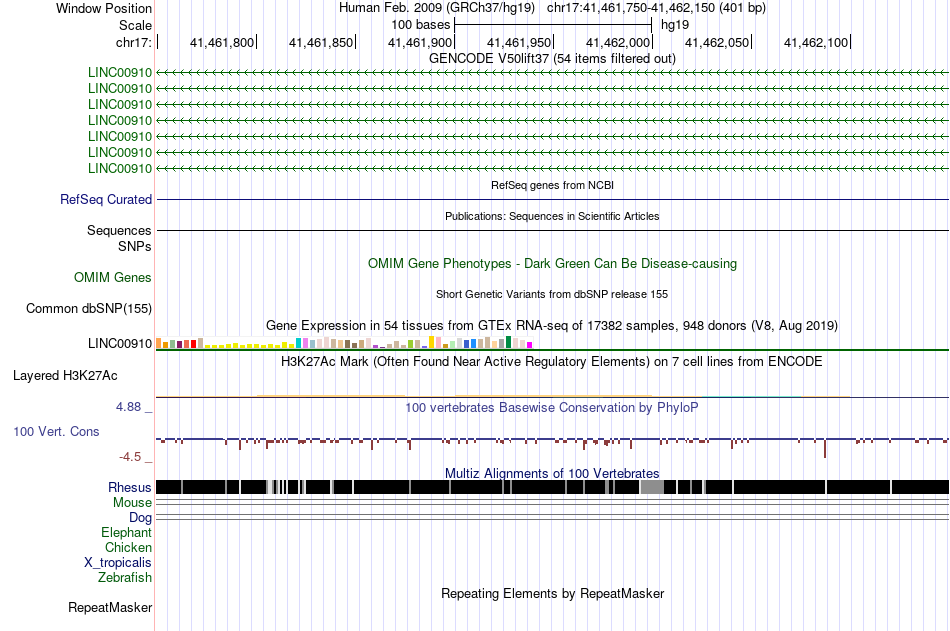950x631 pixels.
Task: Open Short Genetic Variants from dbSNP title
Action: pyautogui.click(x=552, y=295)
